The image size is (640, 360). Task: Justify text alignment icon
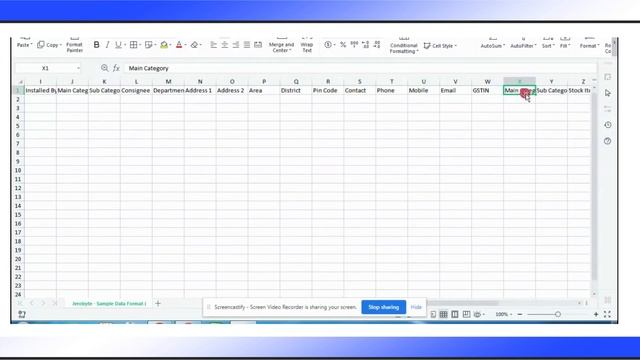click(x=247, y=45)
